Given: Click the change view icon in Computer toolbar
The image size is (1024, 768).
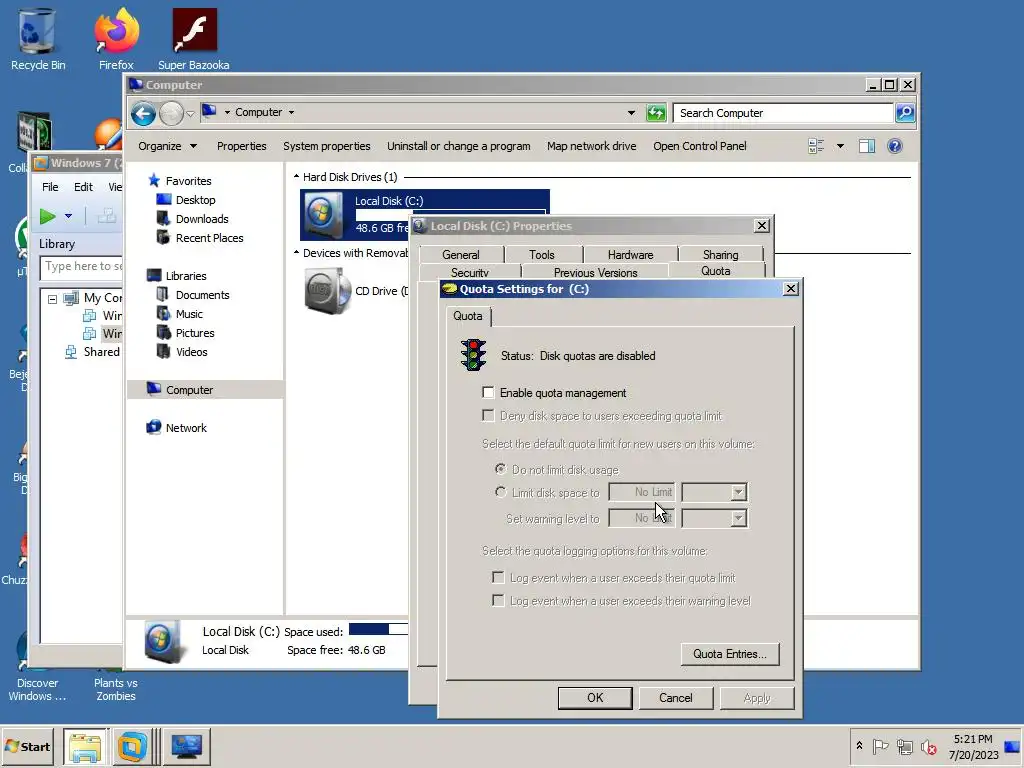Looking at the screenshot, I should pyautogui.click(x=816, y=146).
